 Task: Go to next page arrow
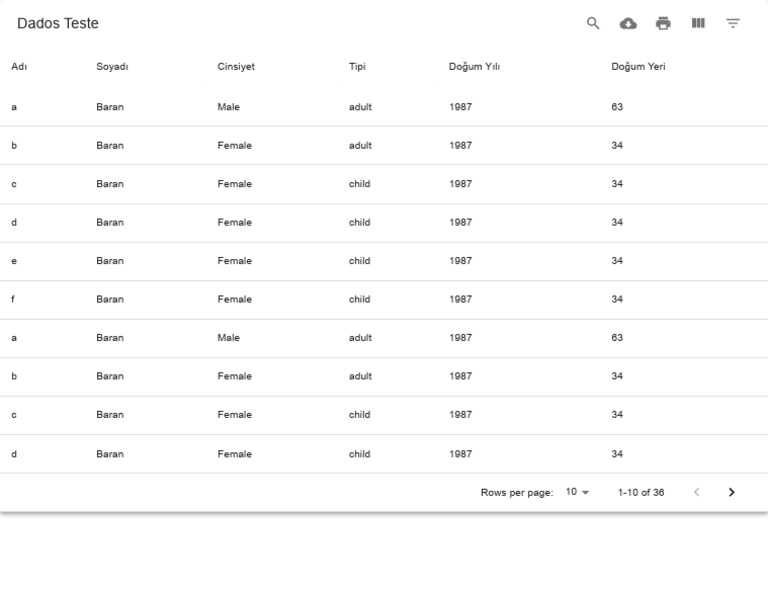tap(731, 492)
